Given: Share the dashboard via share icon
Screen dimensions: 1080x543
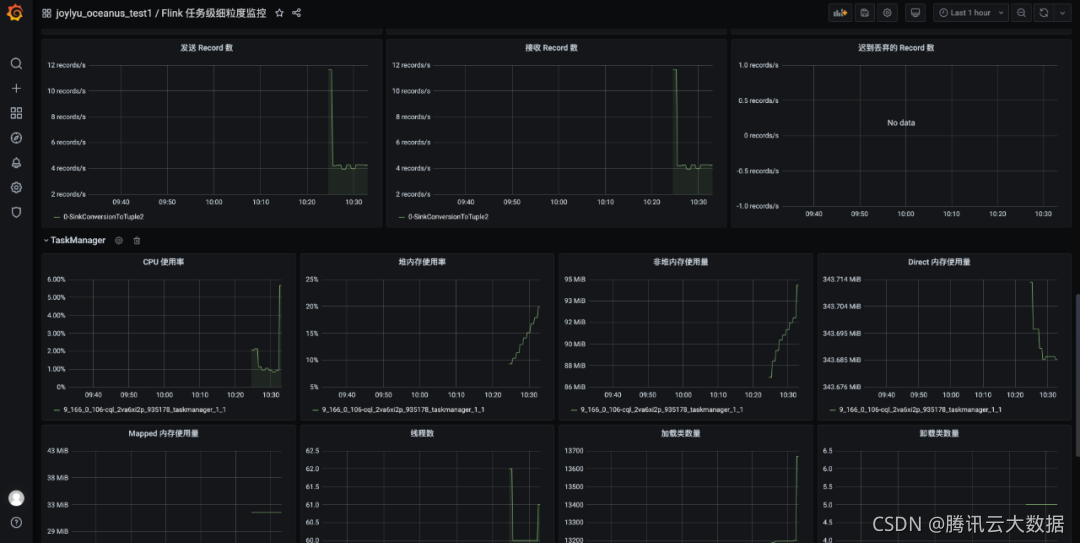Looking at the screenshot, I should click(296, 13).
